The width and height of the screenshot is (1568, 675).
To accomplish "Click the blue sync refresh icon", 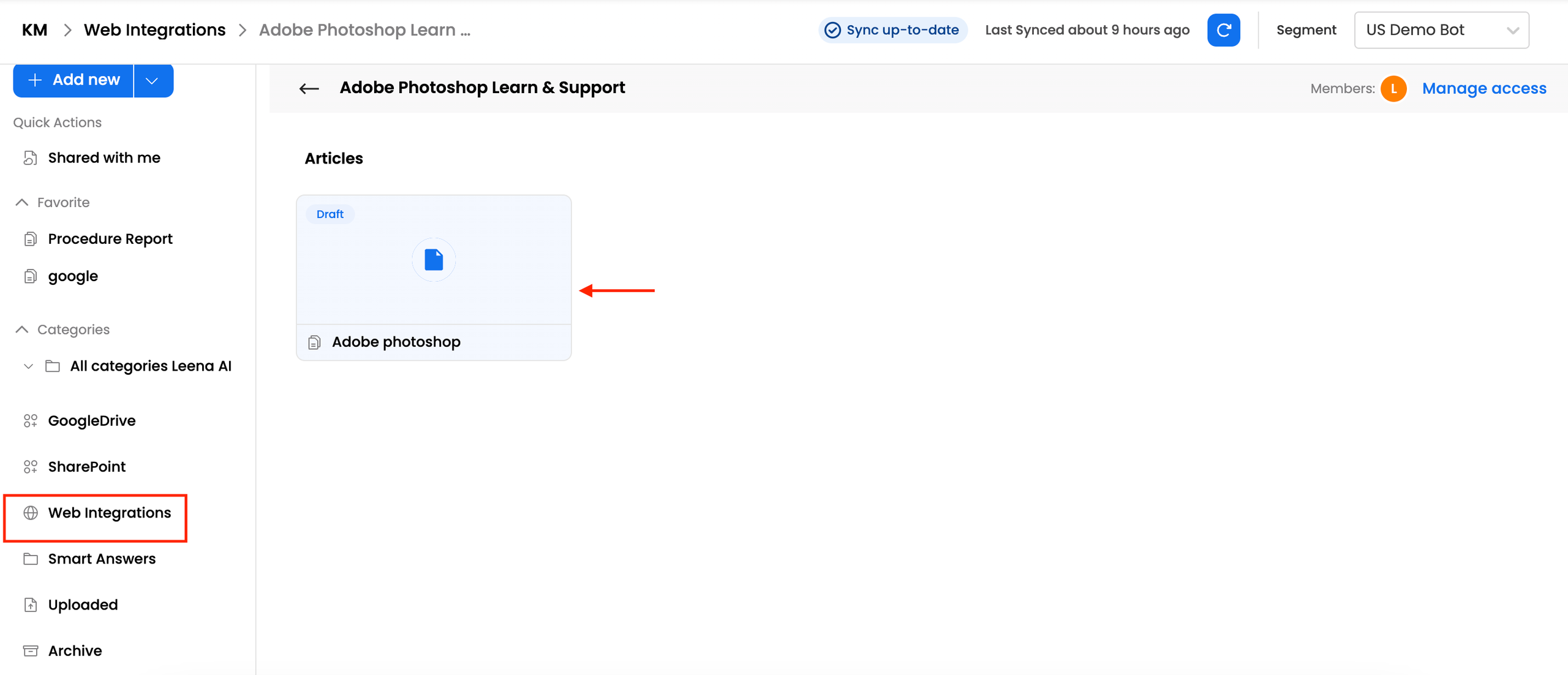I will coord(1223,30).
